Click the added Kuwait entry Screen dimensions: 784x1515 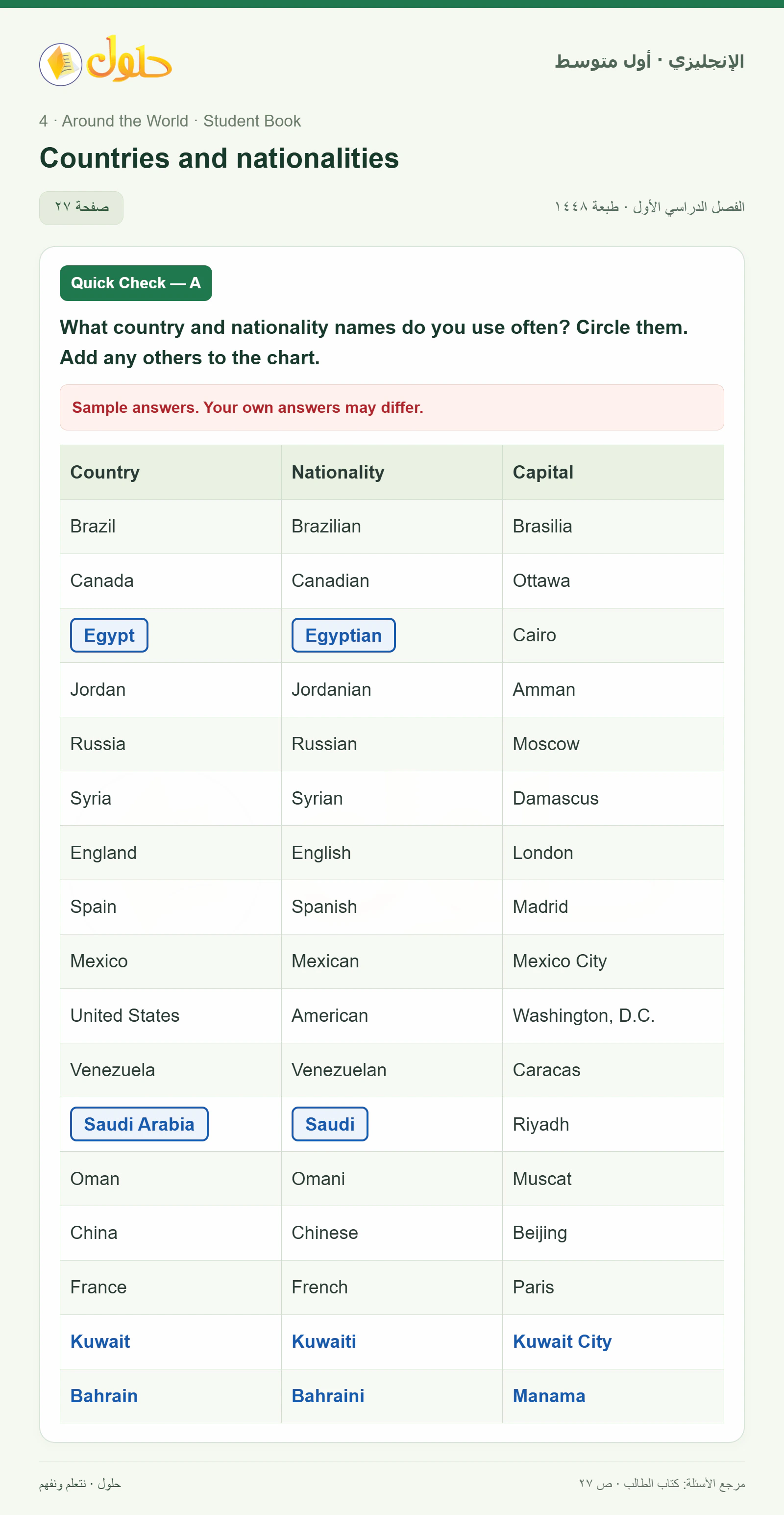(100, 1341)
